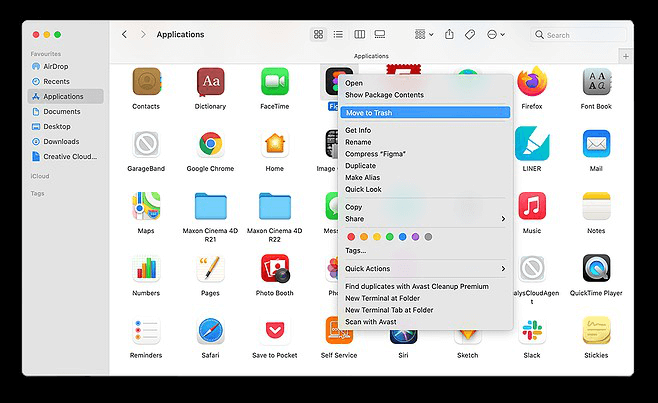The height and width of the screenshot is (403, 658).
Task: Select the Font Book app icon
Action: coord(596,82)
